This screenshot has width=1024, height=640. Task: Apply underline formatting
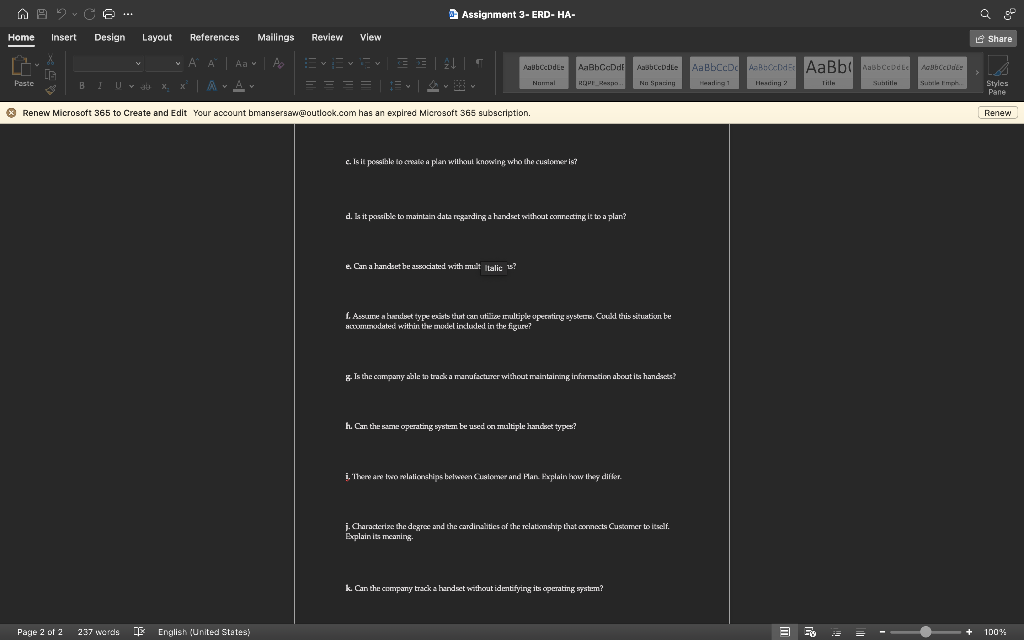pyautogui.click(x=118, y=86)
